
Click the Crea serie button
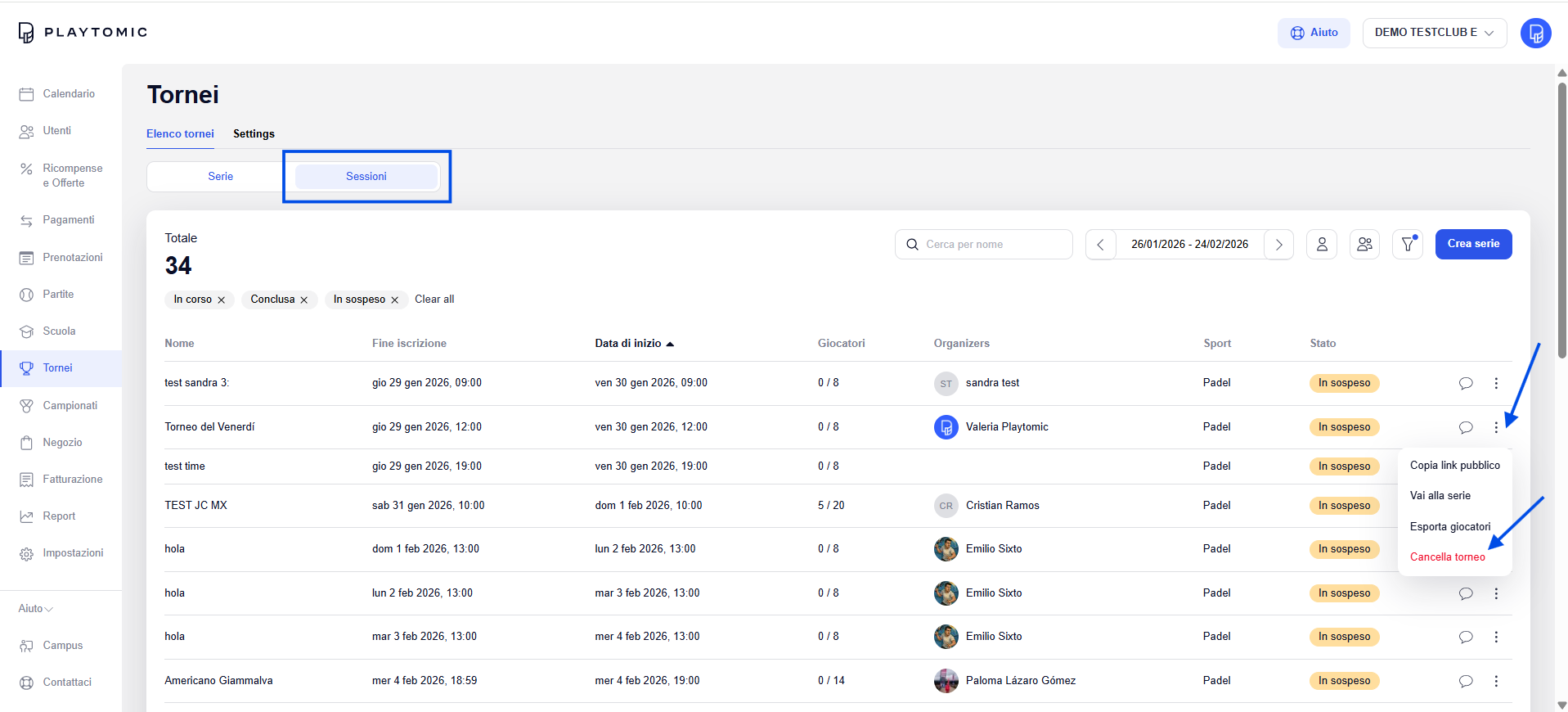[1472, 244]
